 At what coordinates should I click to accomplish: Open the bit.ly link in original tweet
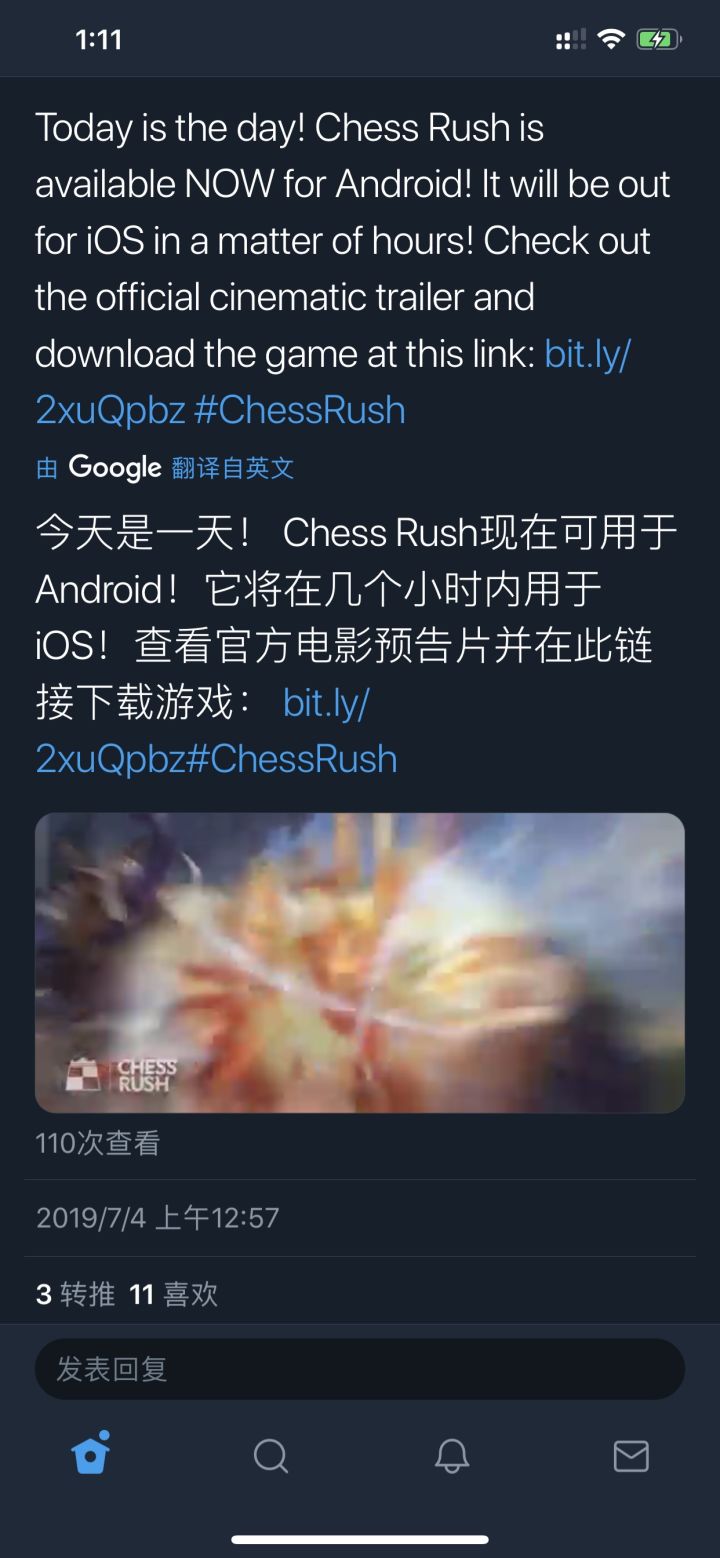tap(333, 382)
